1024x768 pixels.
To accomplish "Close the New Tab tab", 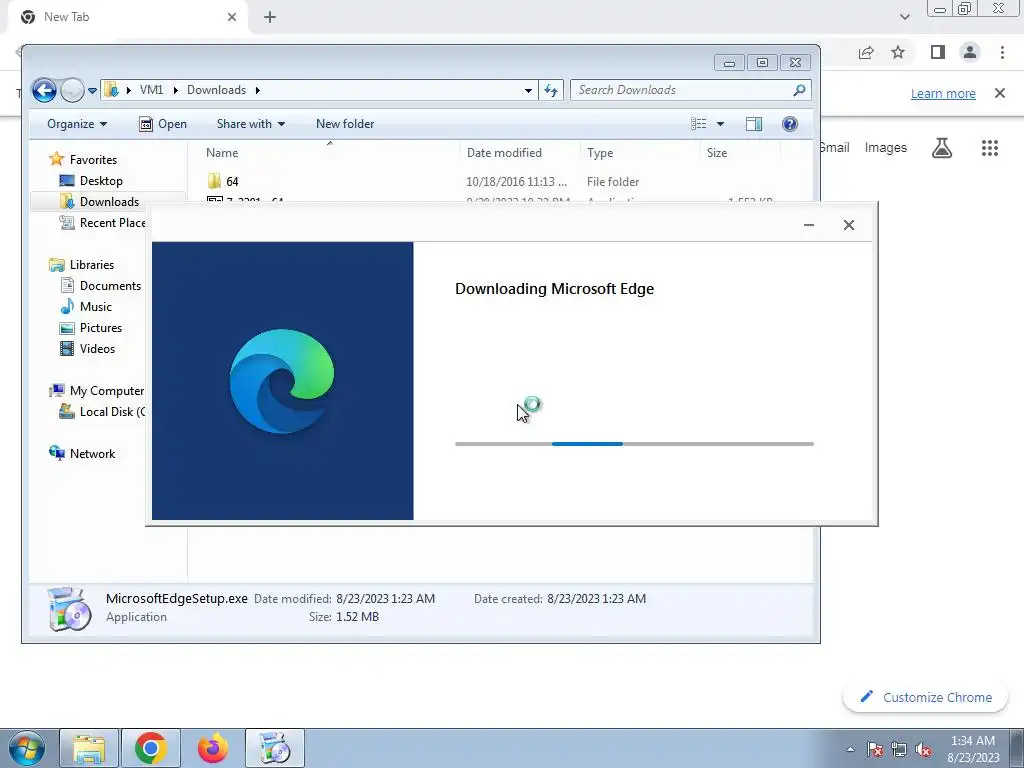I will 232,17.
